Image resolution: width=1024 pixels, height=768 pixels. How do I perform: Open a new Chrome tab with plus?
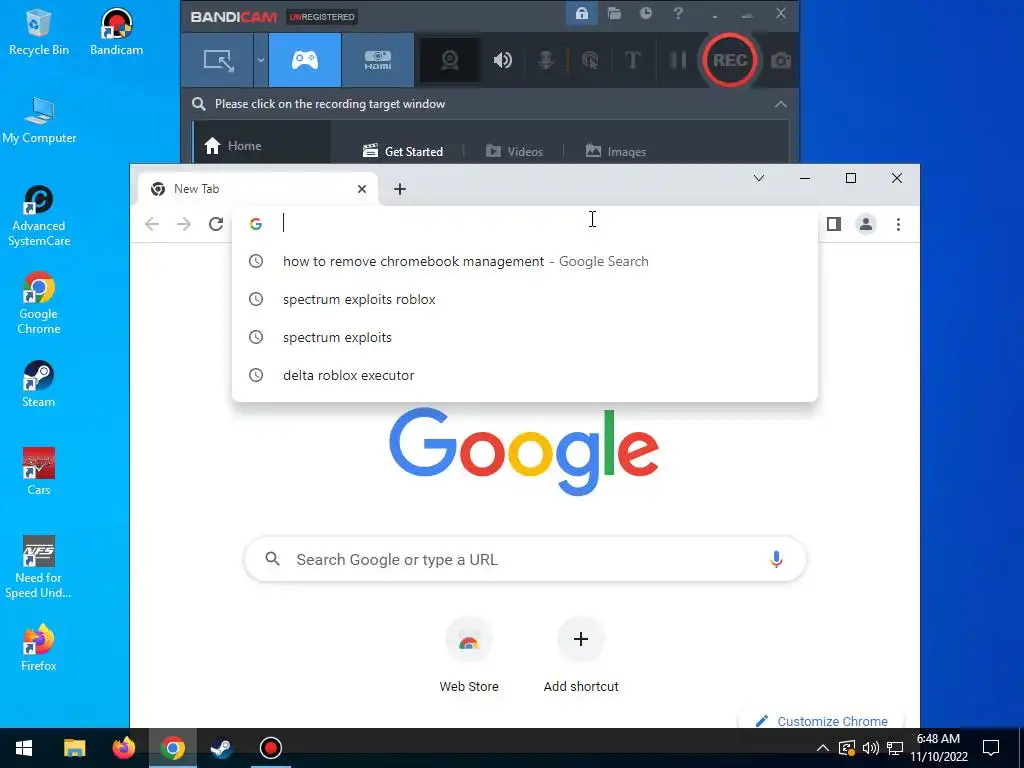coord(400,189)
